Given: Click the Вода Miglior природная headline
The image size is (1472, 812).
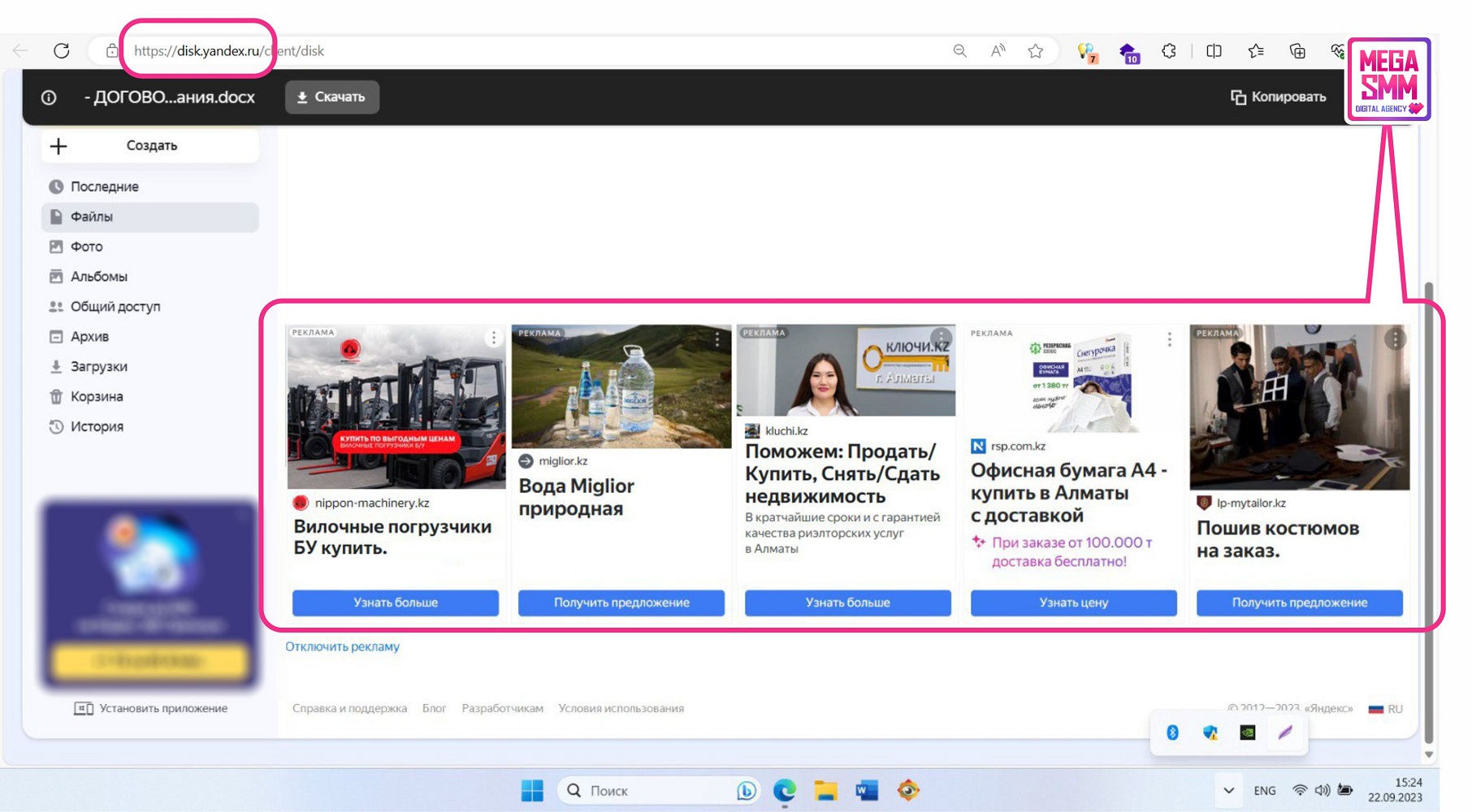Looking at the screenshot, I should 577,497.
